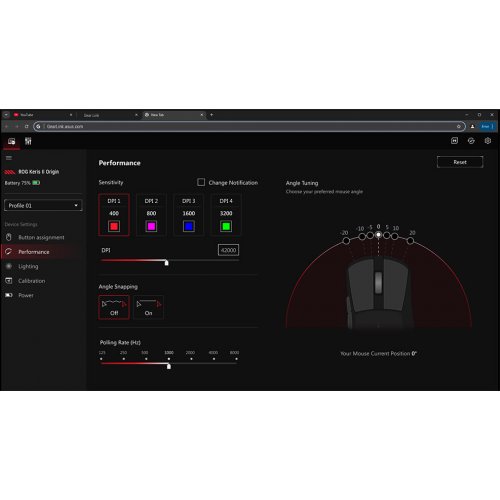Switch to the Gear Link browser tab
Viewport: 500px width, 500px height.
click(x=108, y=115)
